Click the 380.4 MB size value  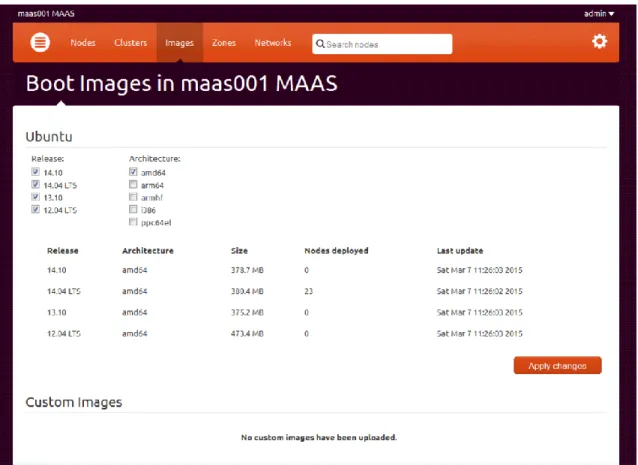[x=247, y=291]
